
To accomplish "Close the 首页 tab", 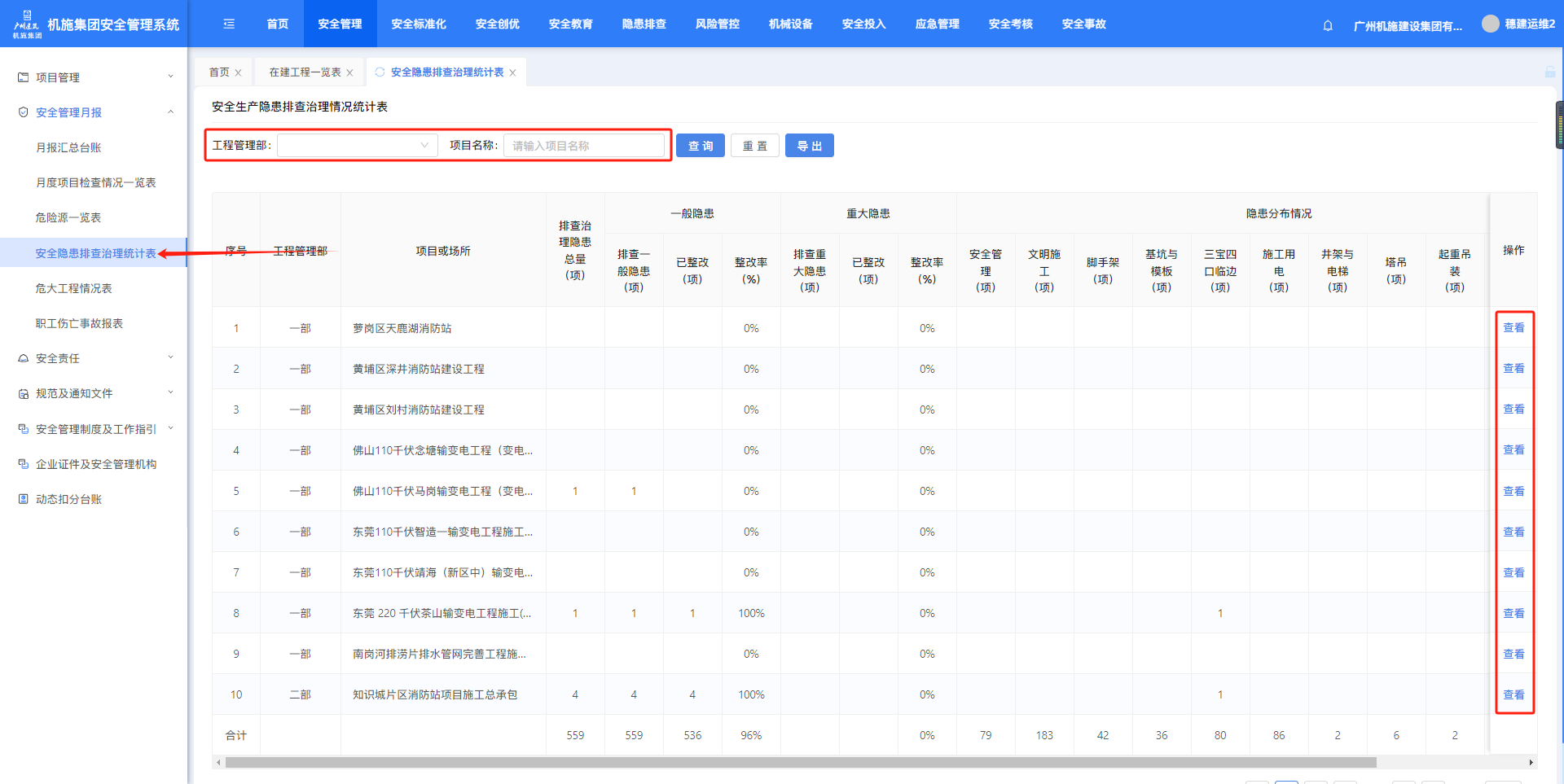I will [238, 73].
